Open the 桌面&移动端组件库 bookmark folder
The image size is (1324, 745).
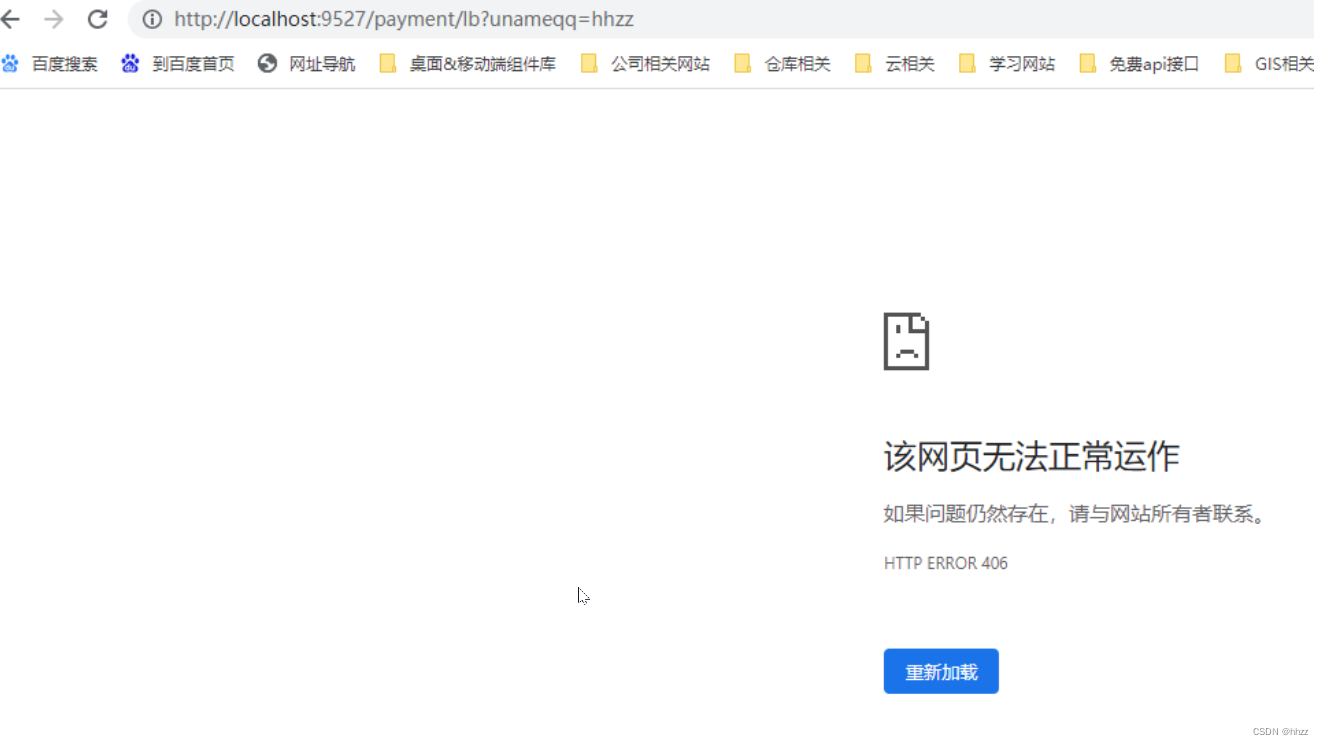click(468, 64)
